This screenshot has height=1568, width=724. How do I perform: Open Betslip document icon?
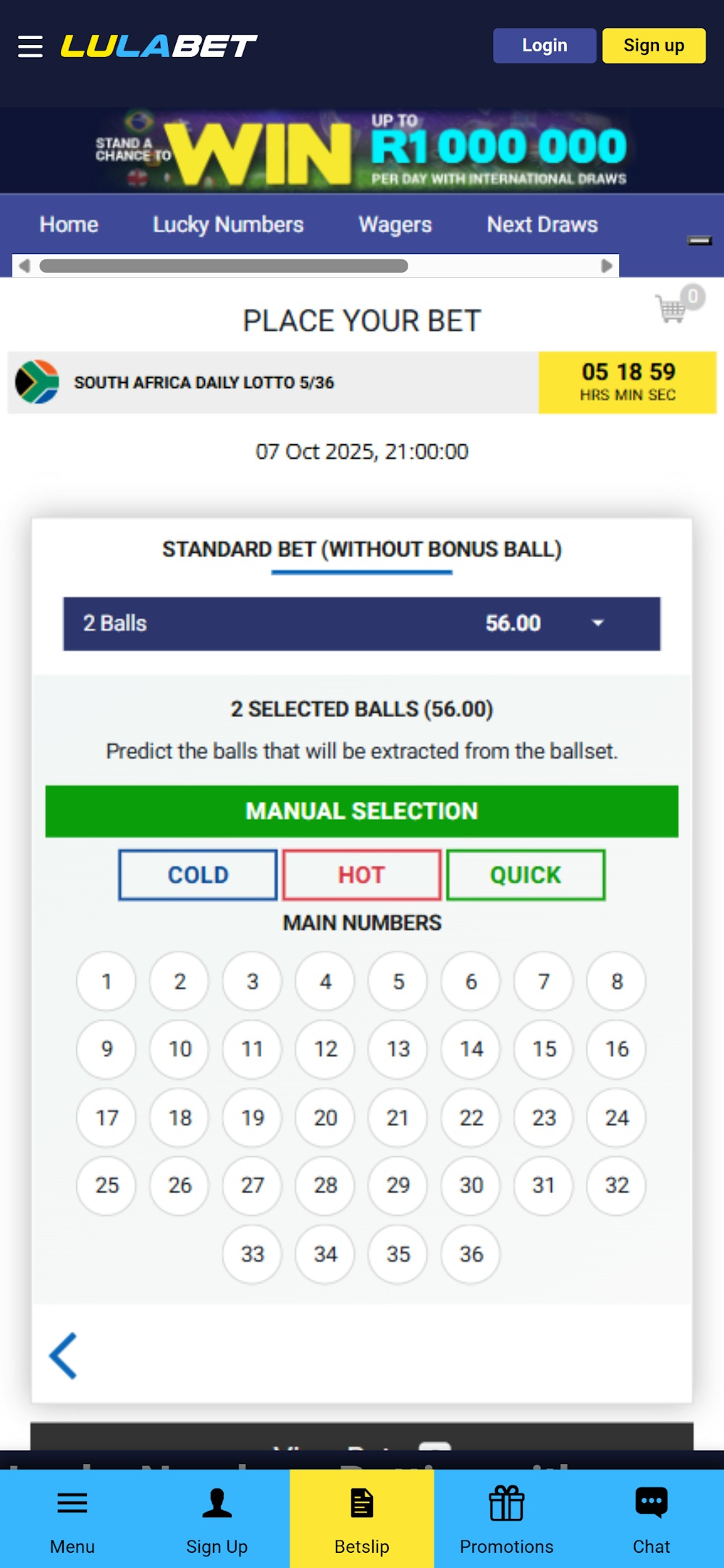pos(361,1502)
